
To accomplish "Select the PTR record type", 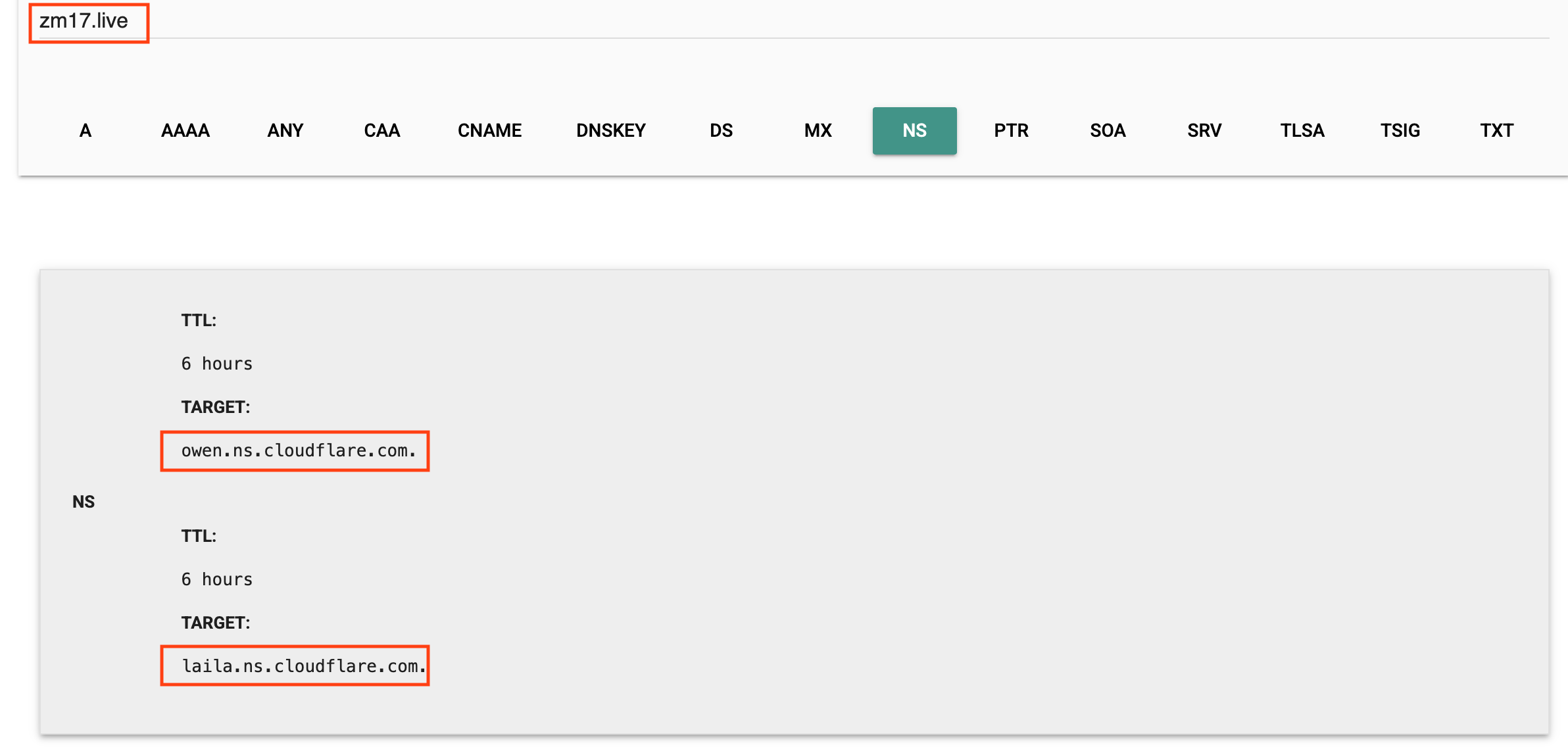I will [1011, 130].
